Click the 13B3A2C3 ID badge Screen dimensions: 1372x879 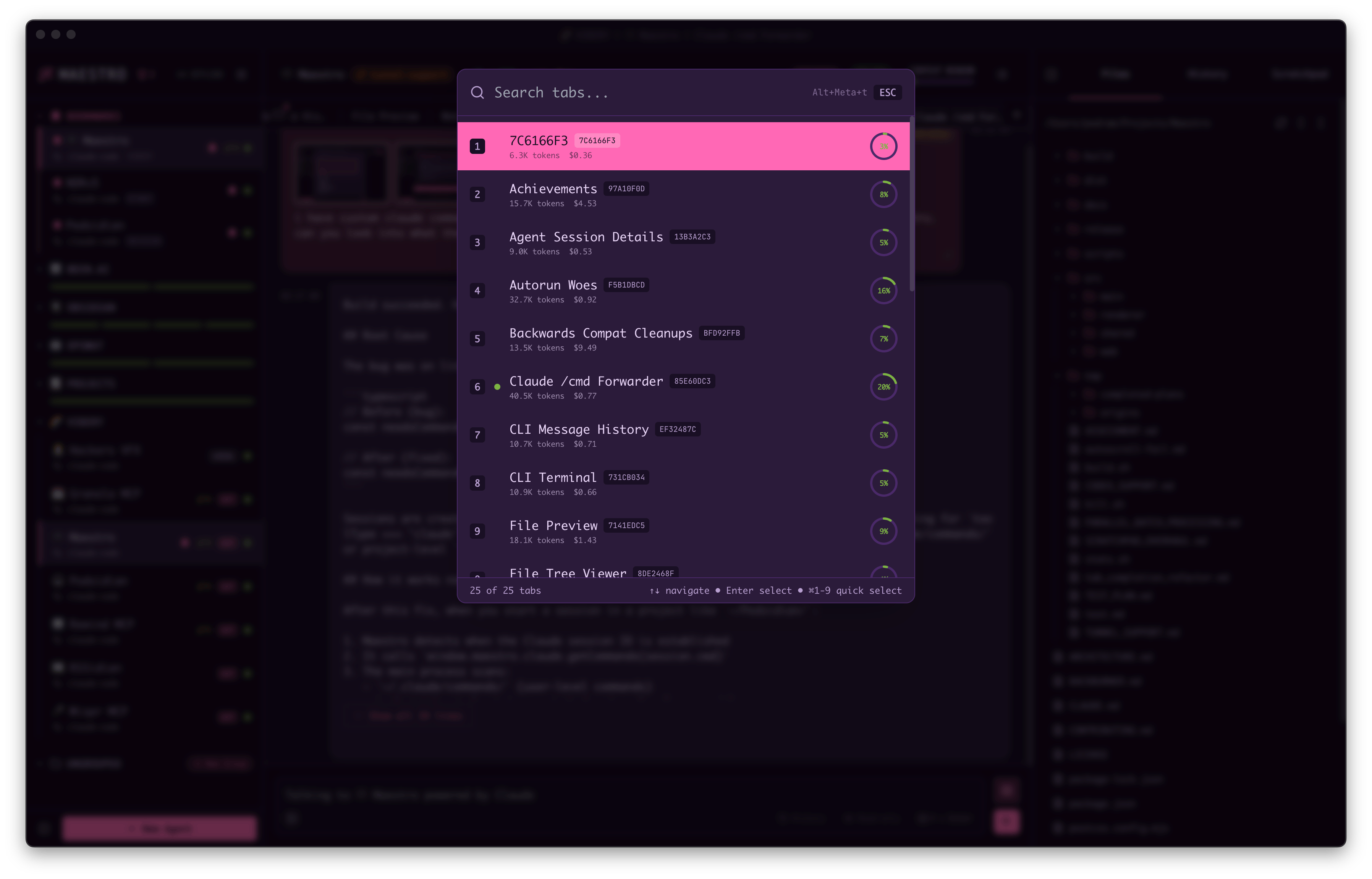[692, 237]
